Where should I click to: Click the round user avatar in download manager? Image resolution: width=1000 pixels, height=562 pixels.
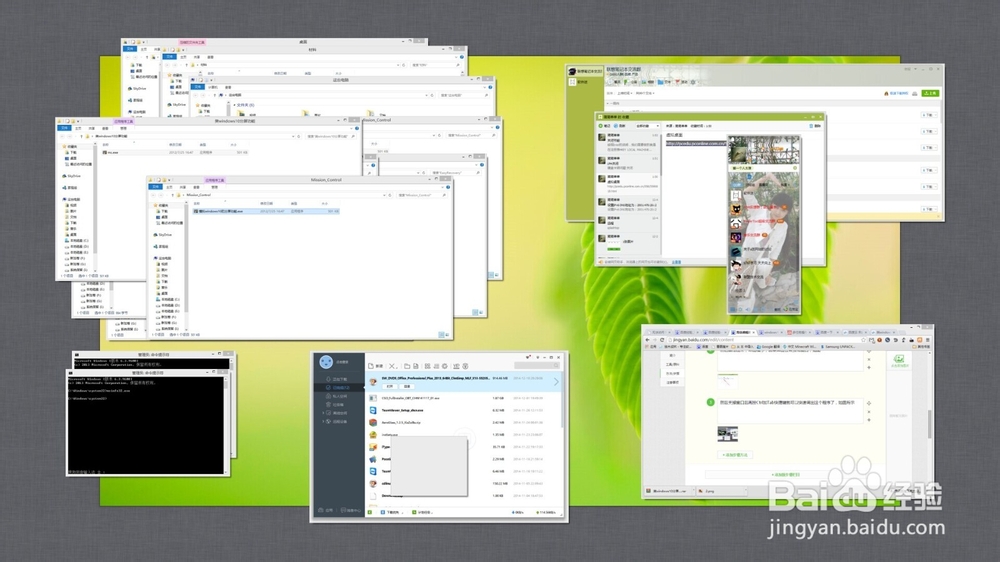[x=326, y=362]
